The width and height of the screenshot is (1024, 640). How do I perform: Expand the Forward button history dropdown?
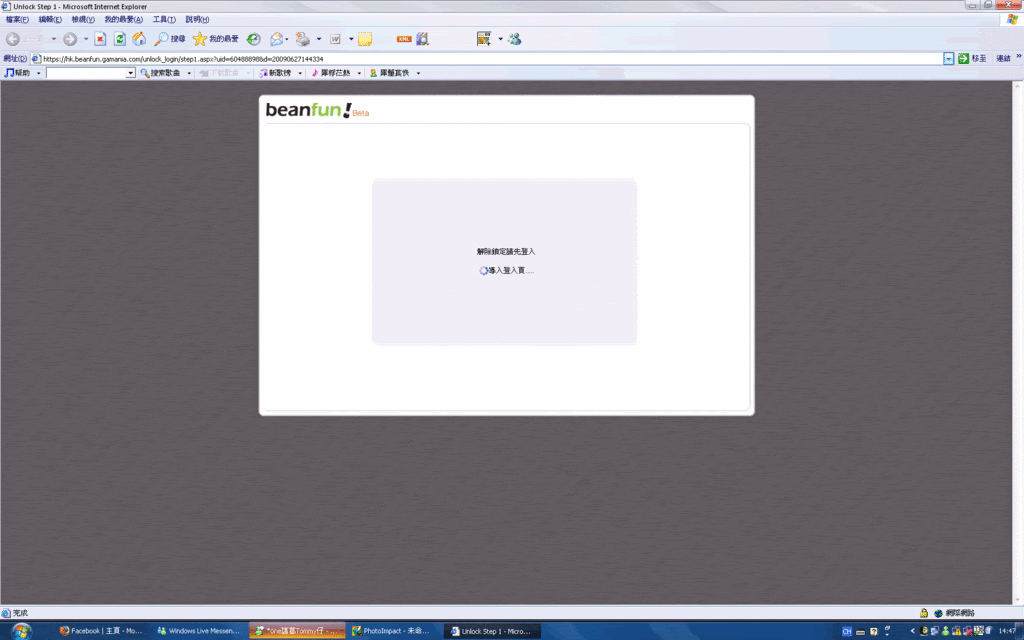coord(86,39)
